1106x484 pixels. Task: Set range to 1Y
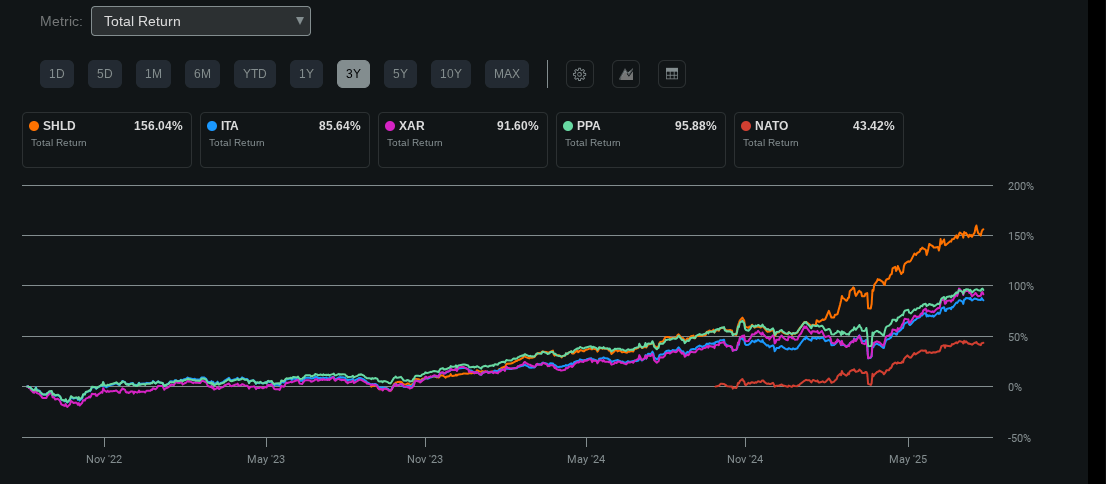pyautogui.click(x=307, y=74)
